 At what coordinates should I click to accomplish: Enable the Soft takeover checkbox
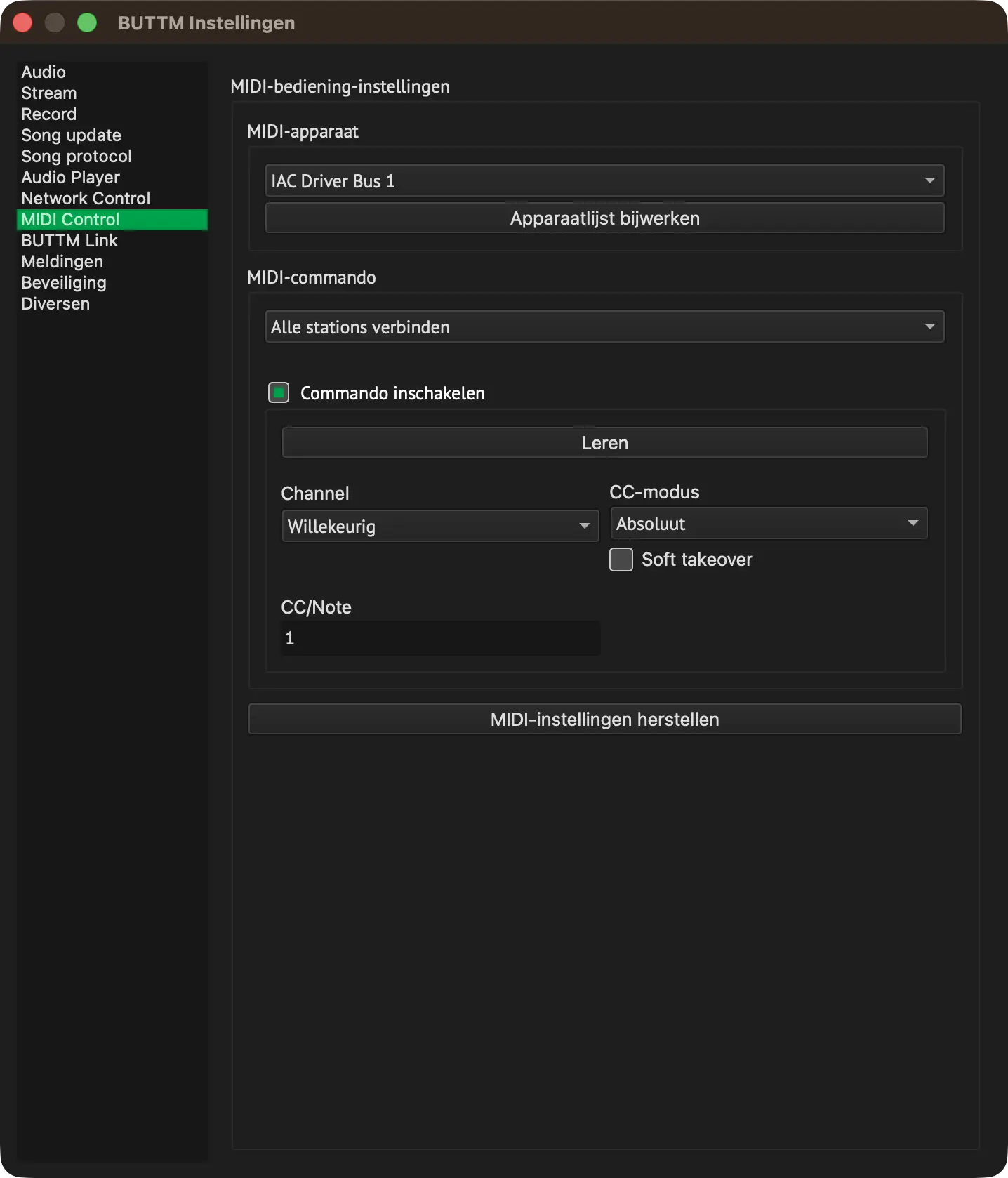pos(621,560)
